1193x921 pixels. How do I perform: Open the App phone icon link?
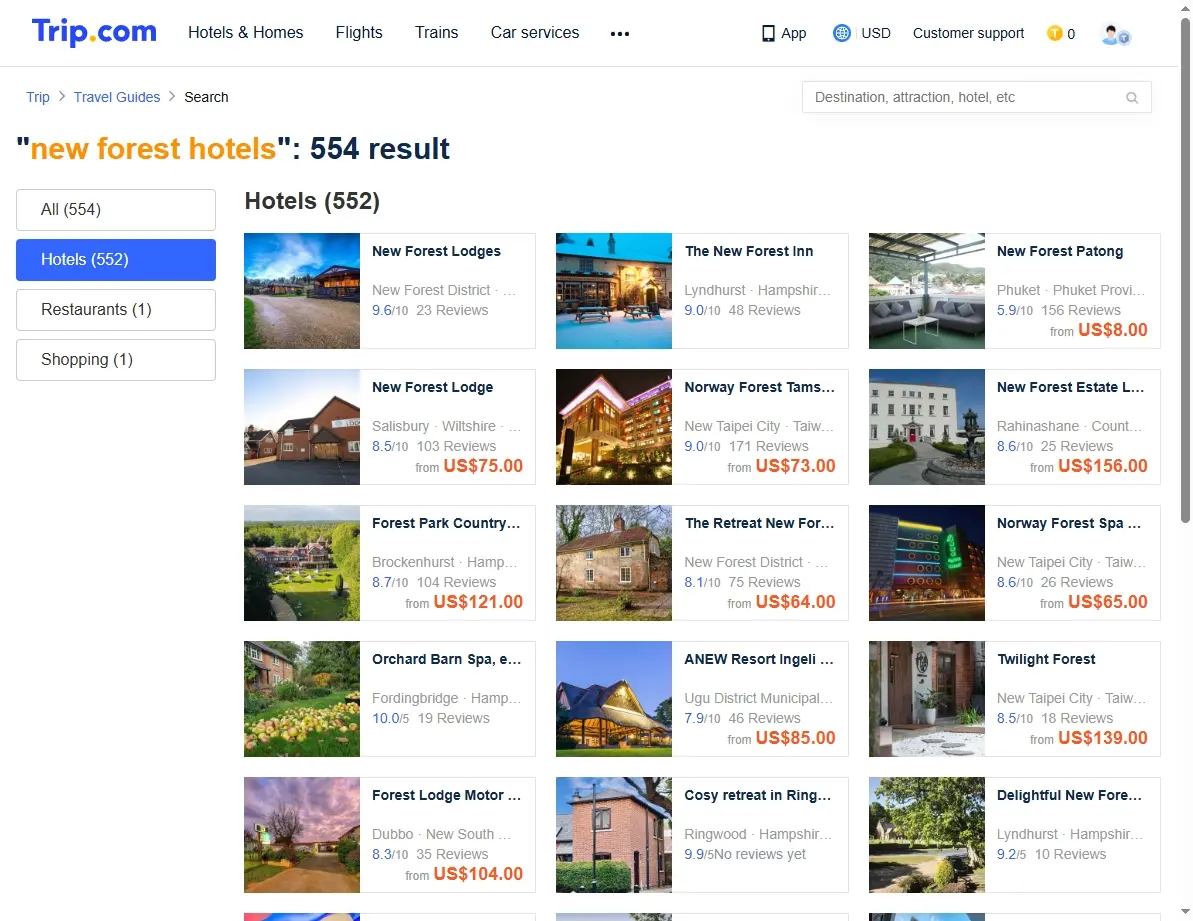(x=784, y=33)
